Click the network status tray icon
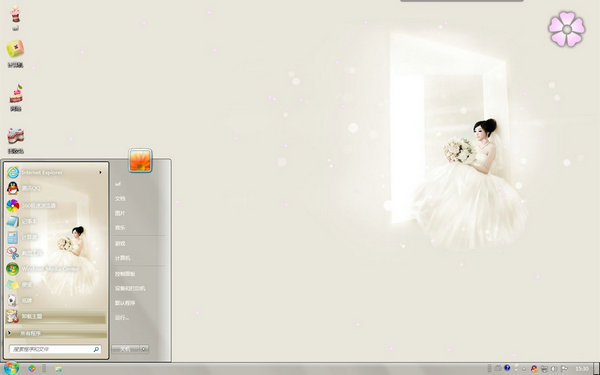This screenshot has height=375, width=600. [544, 369]
